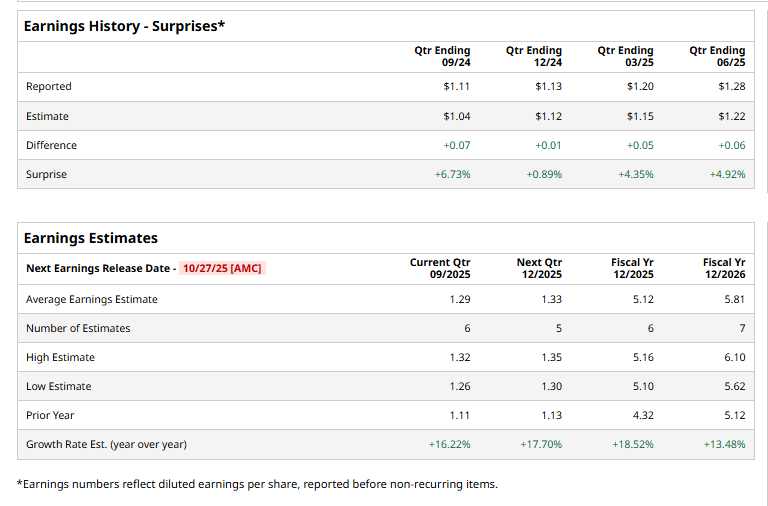Click the 10/27/25 [AMC] release date badge

223,268
